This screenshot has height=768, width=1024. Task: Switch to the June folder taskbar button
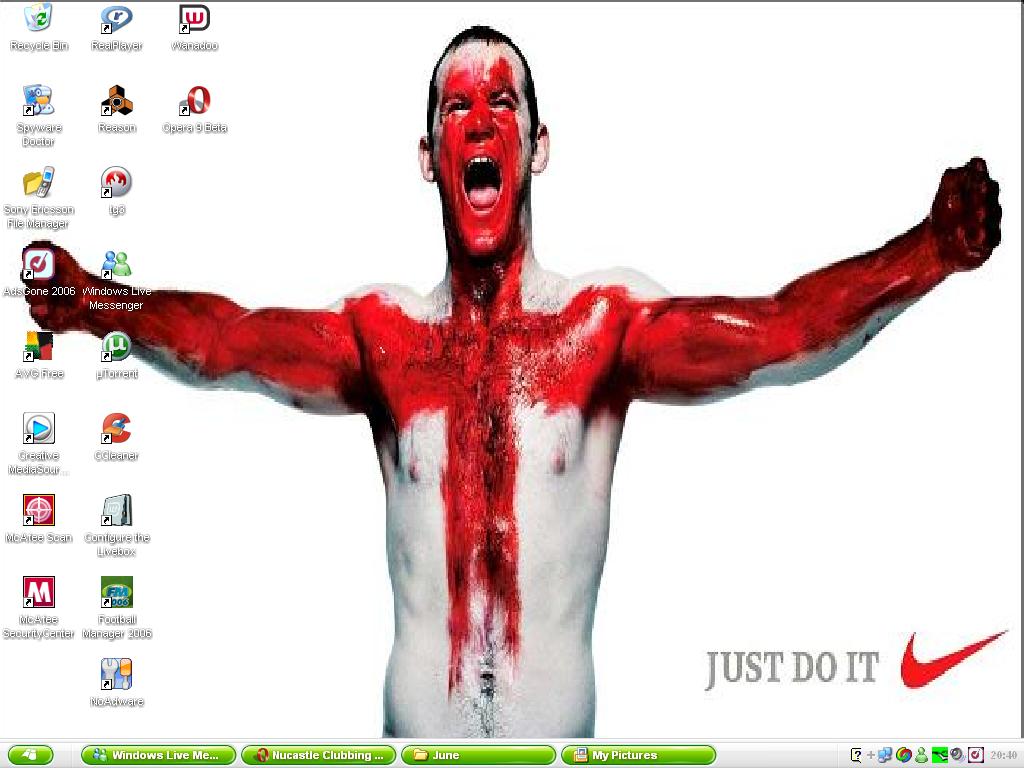click(478, 755)
